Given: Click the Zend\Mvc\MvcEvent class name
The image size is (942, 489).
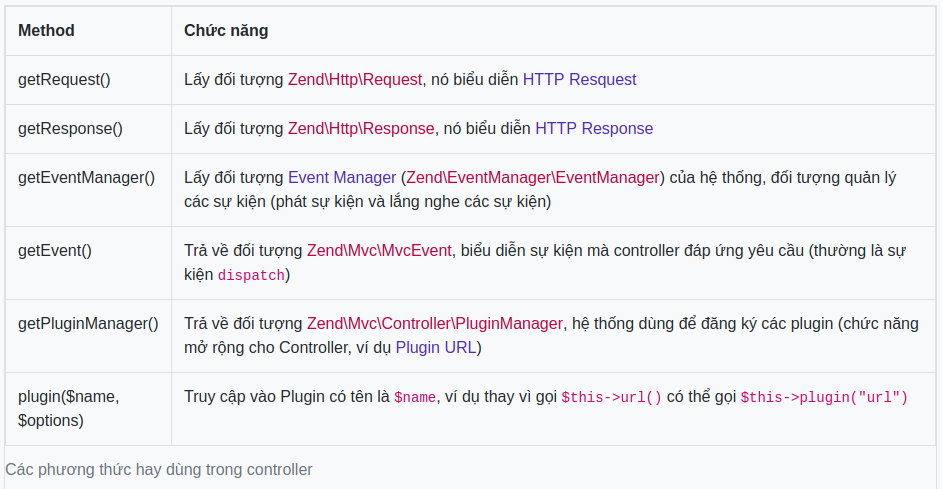Looking at the screenshot, I should click(378, 251).
